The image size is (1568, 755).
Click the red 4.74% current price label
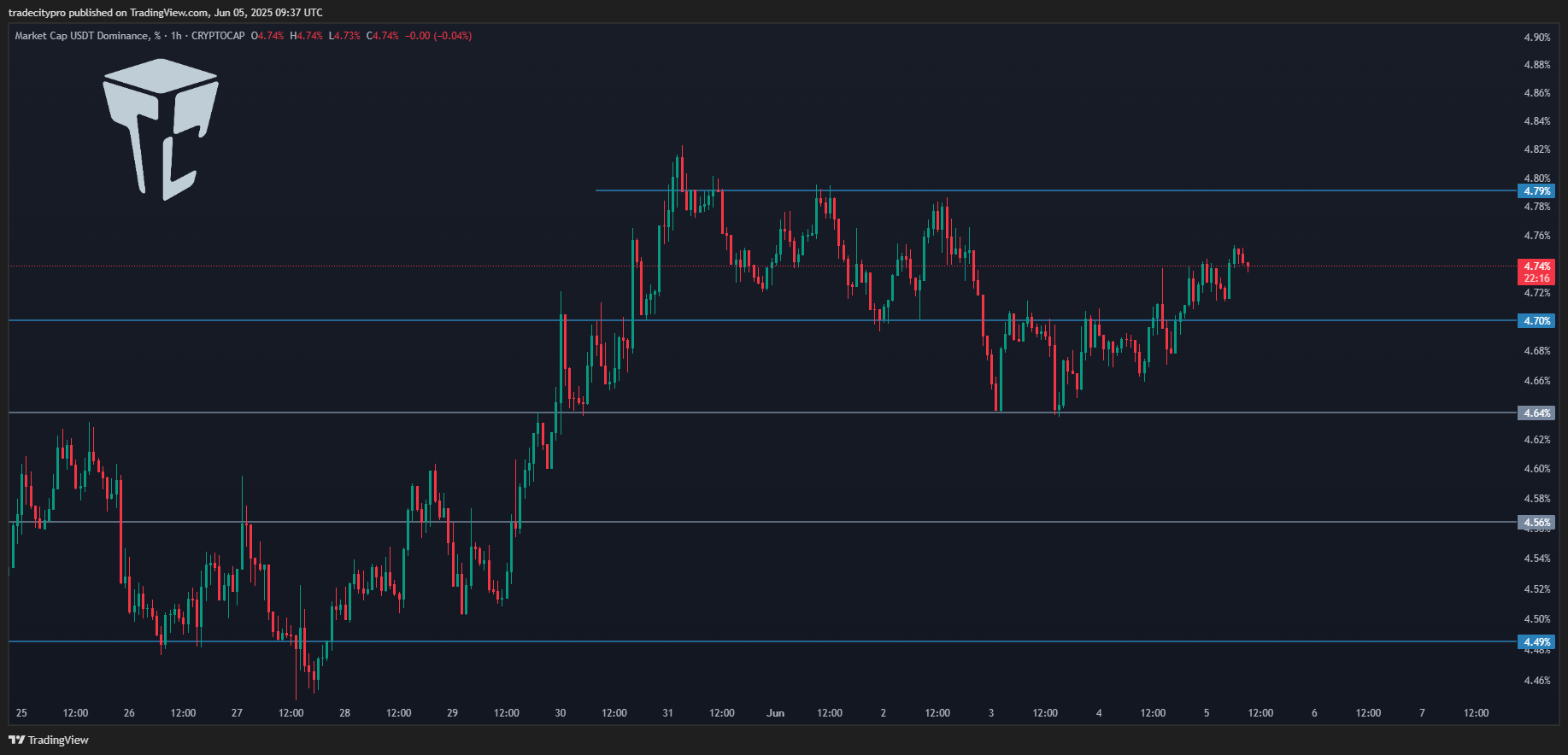[1536, 266]
